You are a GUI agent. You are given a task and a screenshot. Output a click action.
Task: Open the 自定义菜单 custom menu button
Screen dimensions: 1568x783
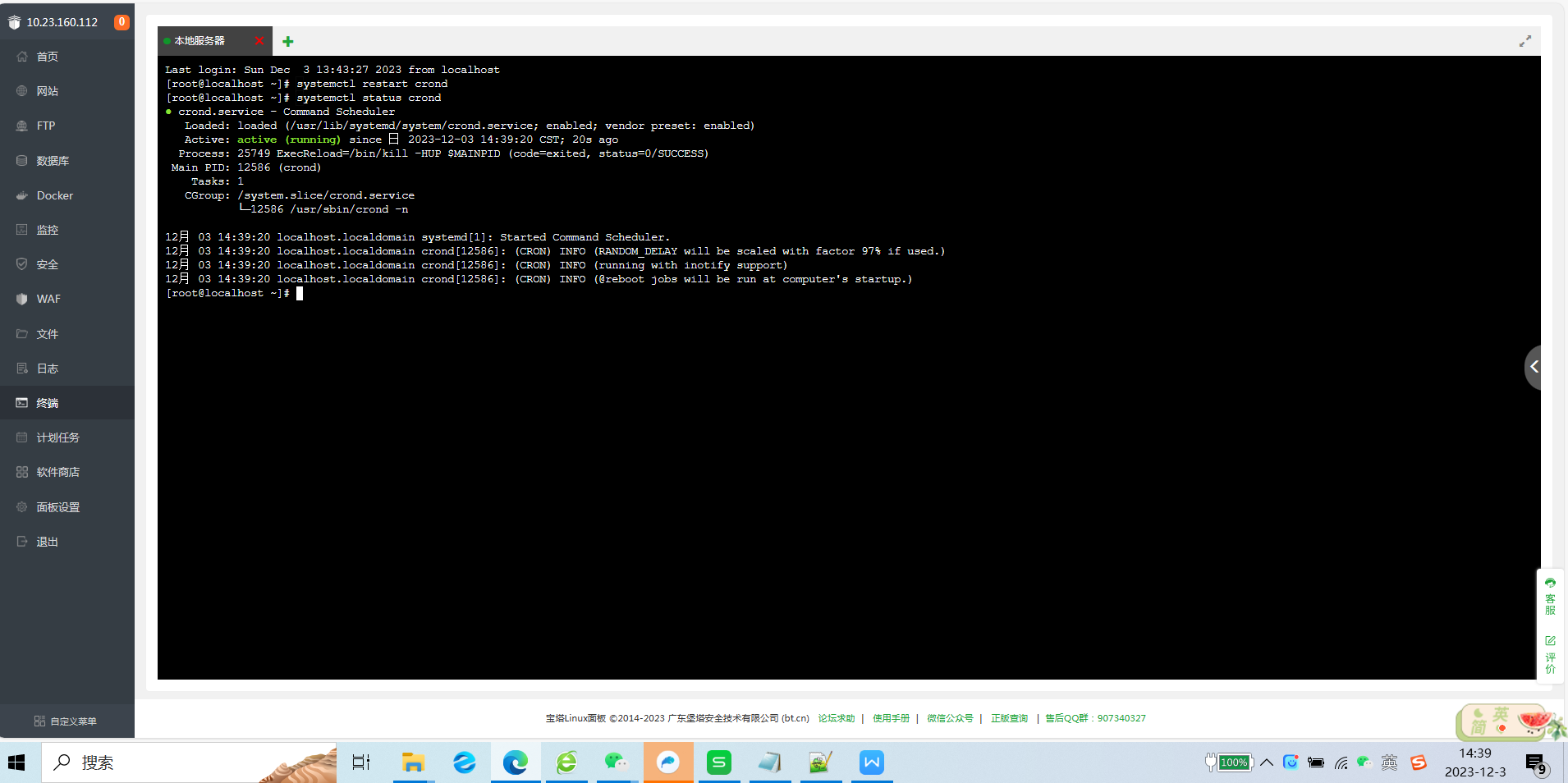coord(66,721)
